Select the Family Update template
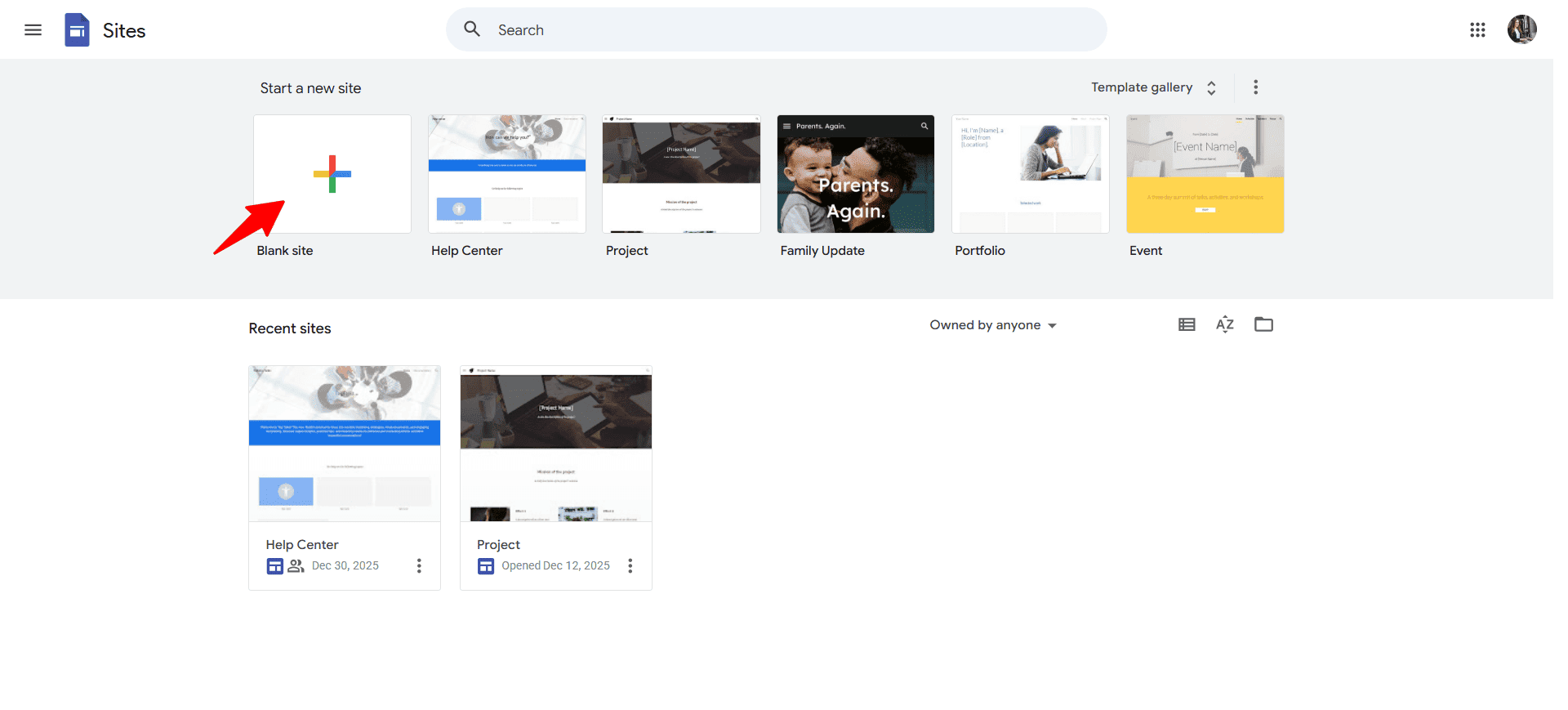This screenshot has width=1568, height=710. pos(856,174)
